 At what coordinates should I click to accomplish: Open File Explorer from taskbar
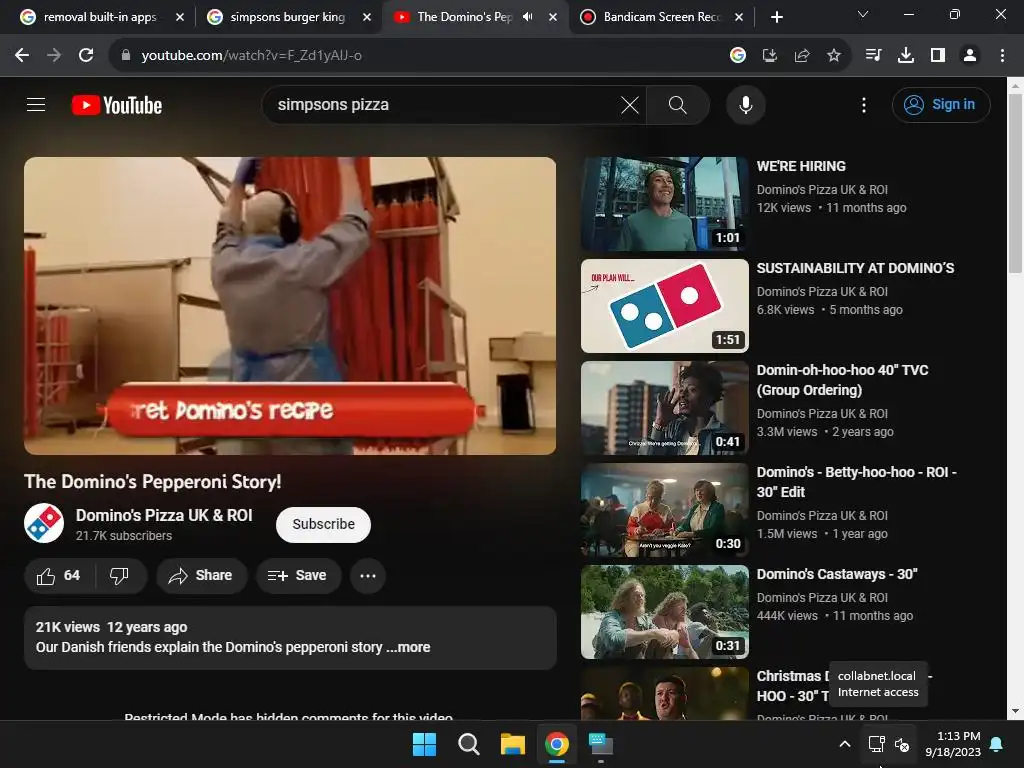(513, 744)
